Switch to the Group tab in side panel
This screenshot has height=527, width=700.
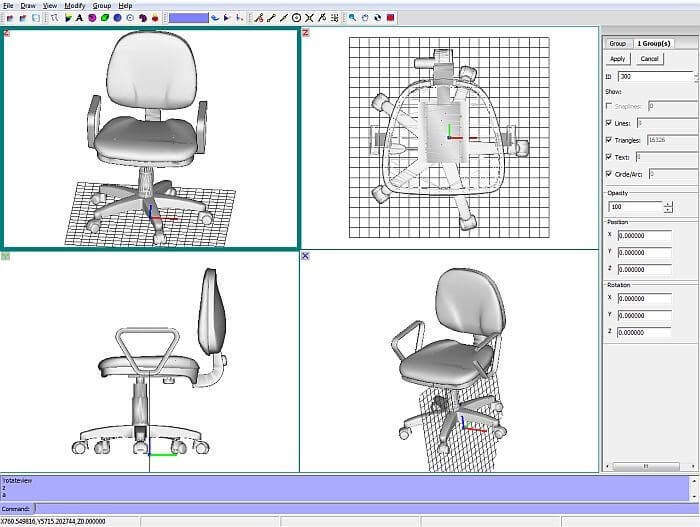point(618,43)
